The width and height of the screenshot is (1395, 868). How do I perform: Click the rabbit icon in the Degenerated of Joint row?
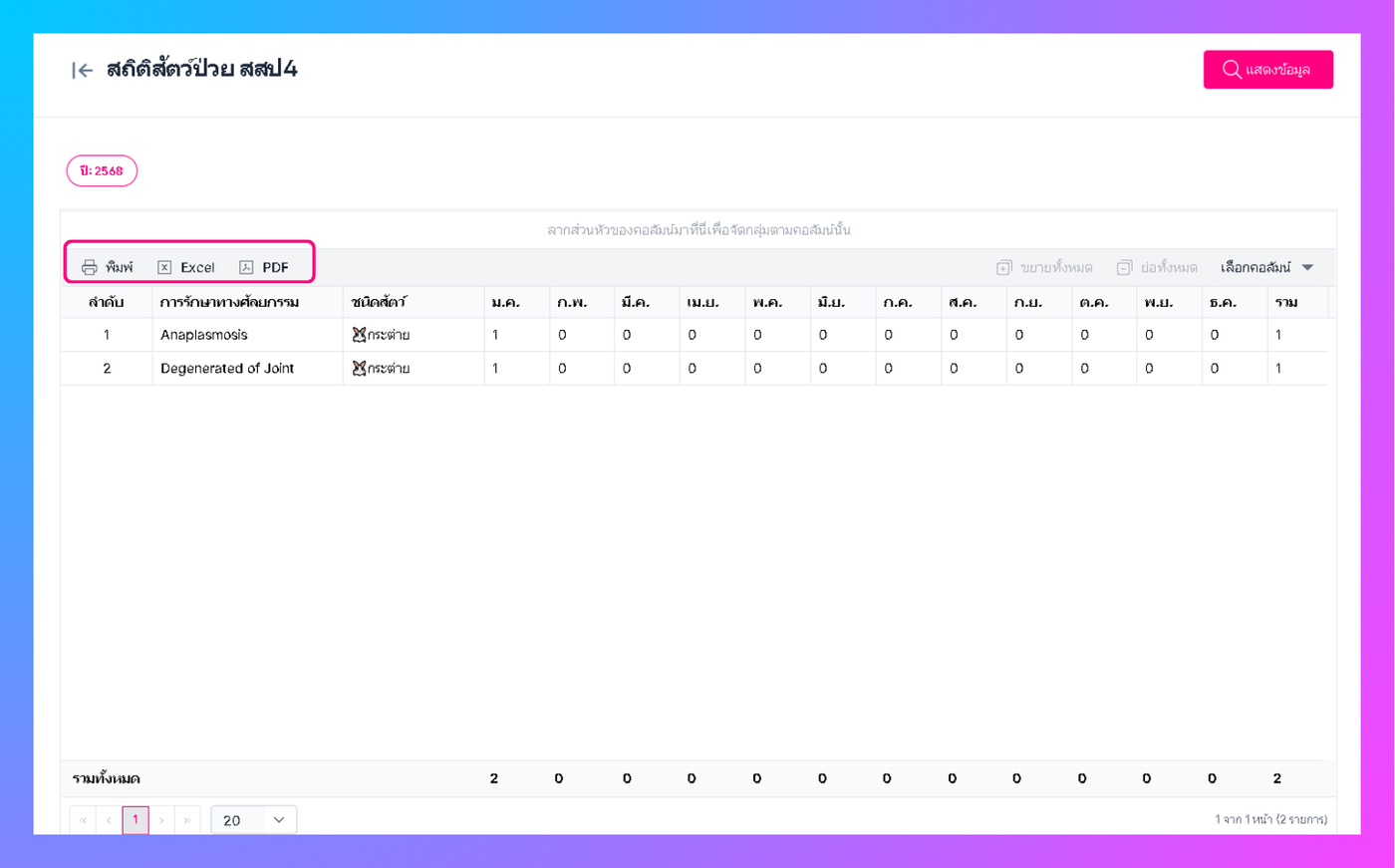tap(359, 369)
